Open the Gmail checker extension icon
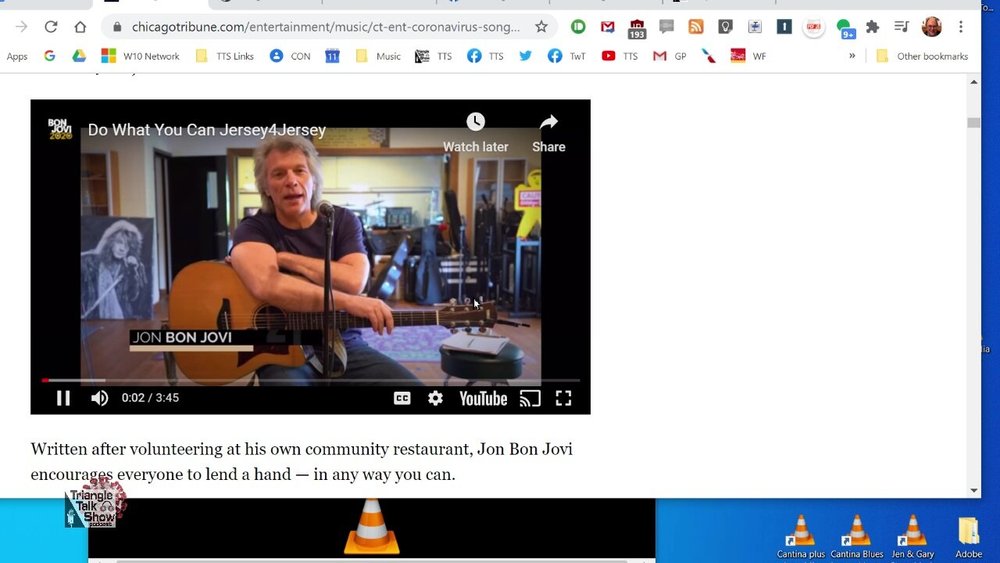This screenshot has height=563, width=1000. pyautogui.click(x=607, y=27)
